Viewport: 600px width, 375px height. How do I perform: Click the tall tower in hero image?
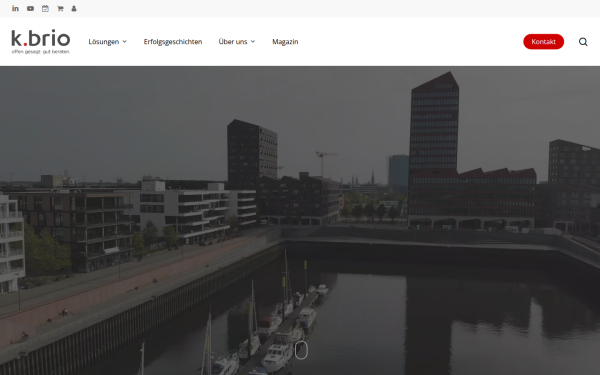[434, 122]
